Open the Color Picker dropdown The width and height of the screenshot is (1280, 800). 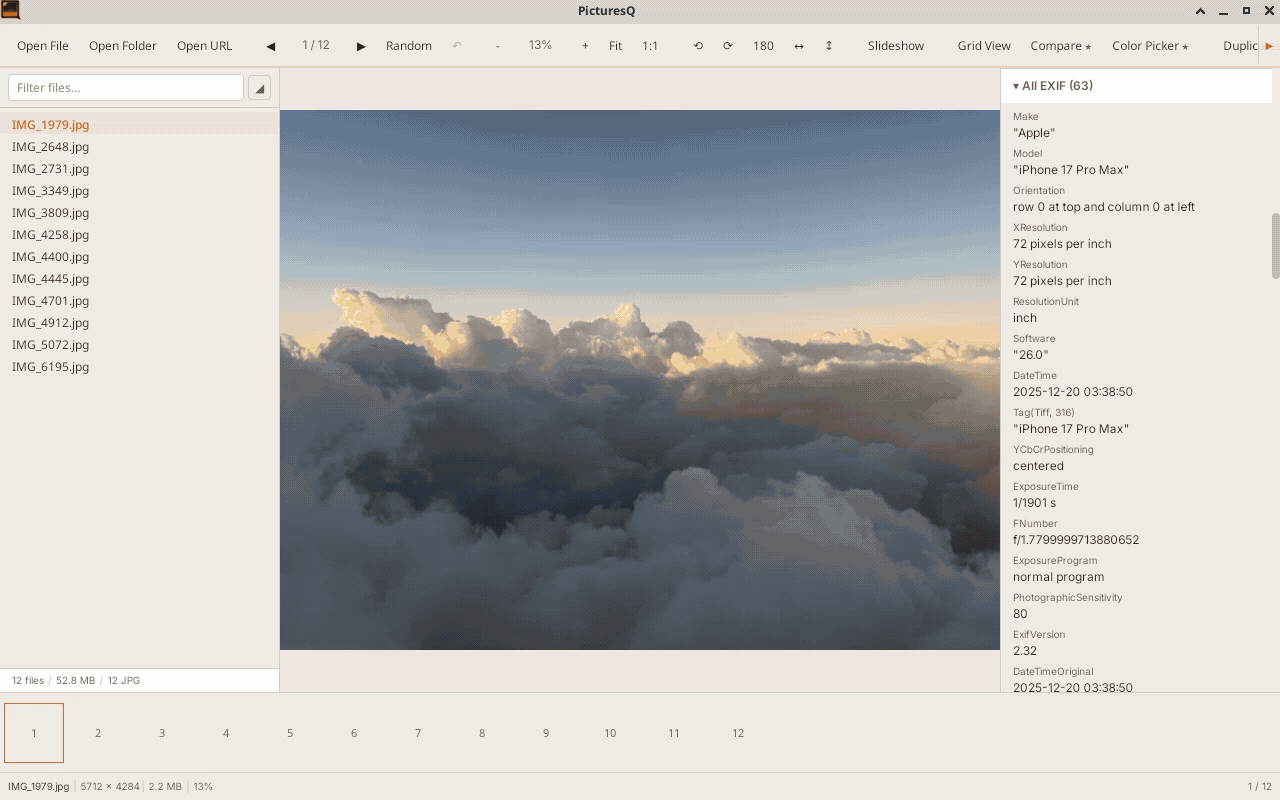[x=1150, y=46]
